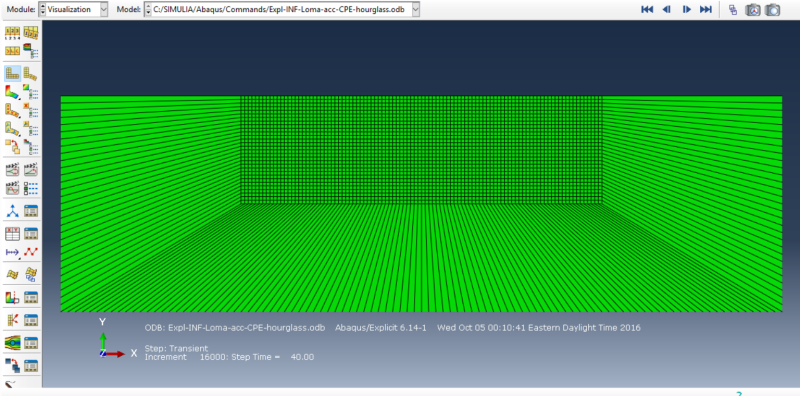Open the ODB Display Options tool
This screenshot has width=800, height=396.
coord(12,51)
